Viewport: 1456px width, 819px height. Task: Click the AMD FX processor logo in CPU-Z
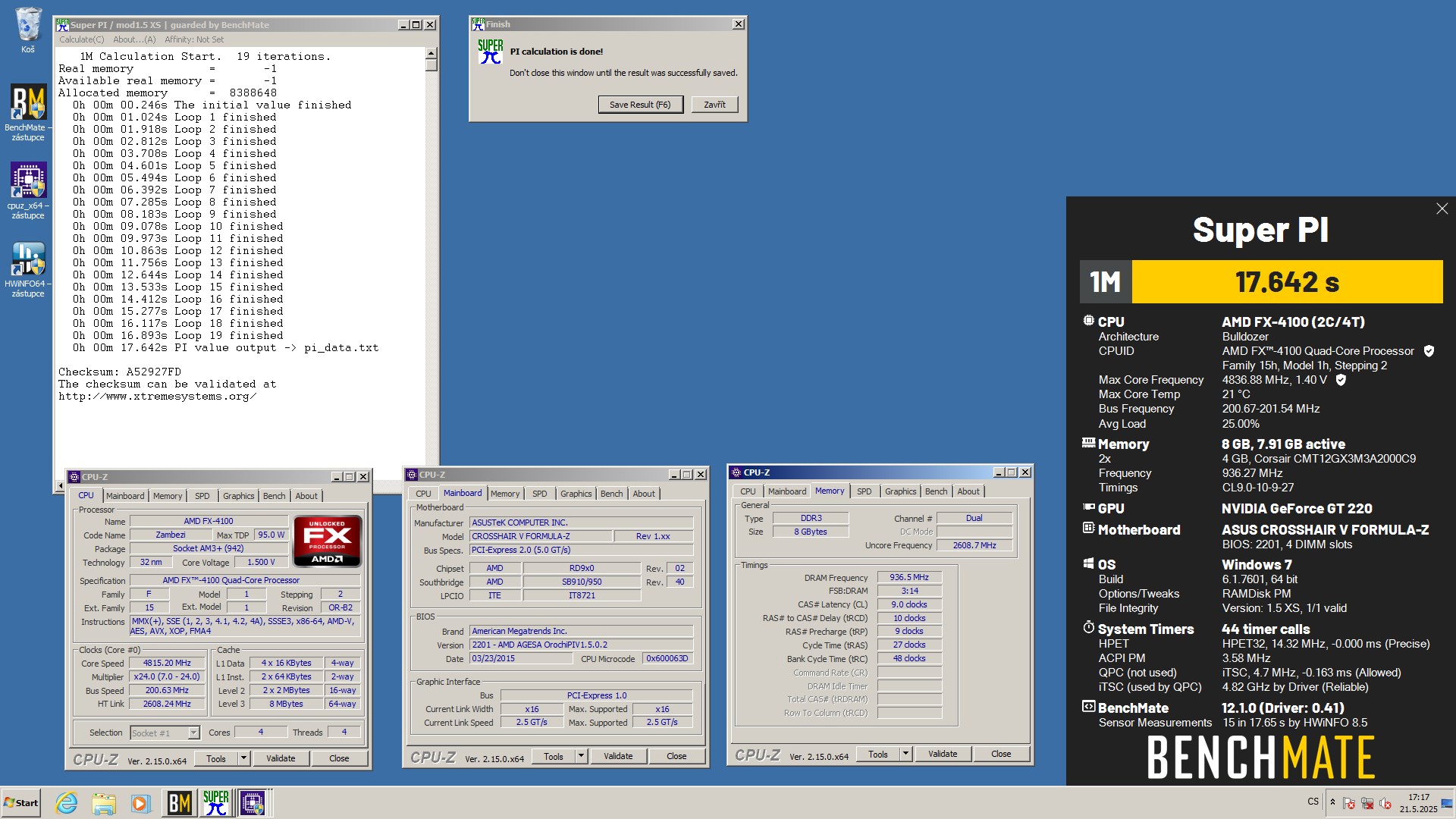[328, 541]
